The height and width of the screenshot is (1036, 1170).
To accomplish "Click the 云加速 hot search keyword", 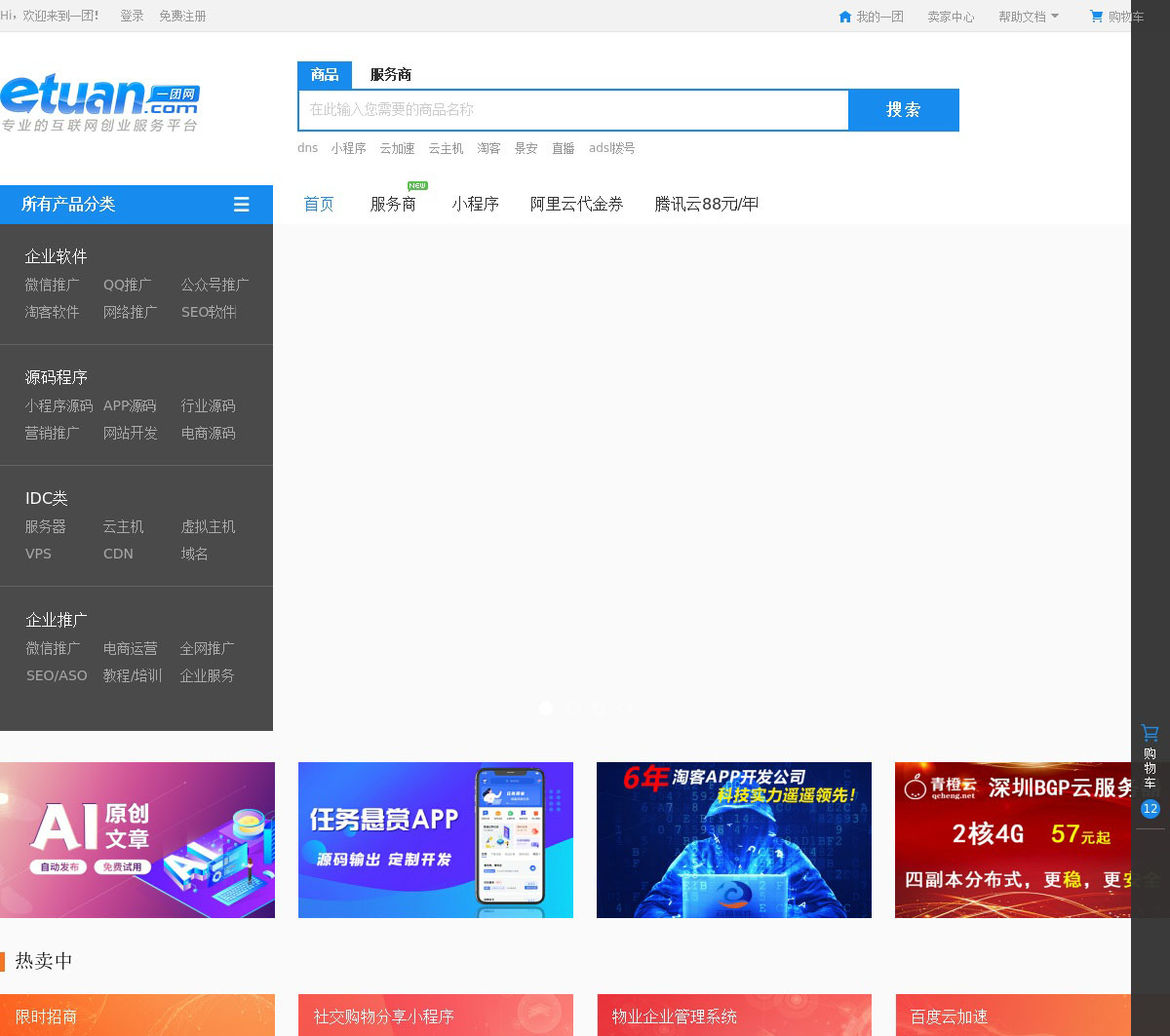I will coord(397,149).
